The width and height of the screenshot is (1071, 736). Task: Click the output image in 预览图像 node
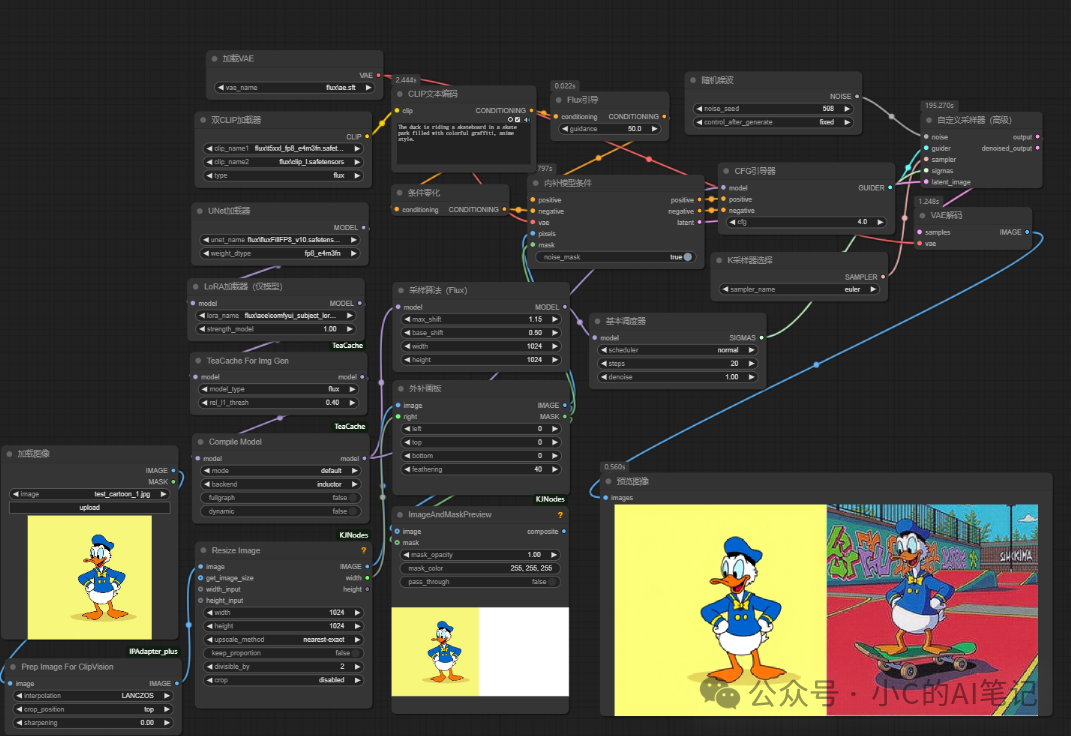point(826,610)
